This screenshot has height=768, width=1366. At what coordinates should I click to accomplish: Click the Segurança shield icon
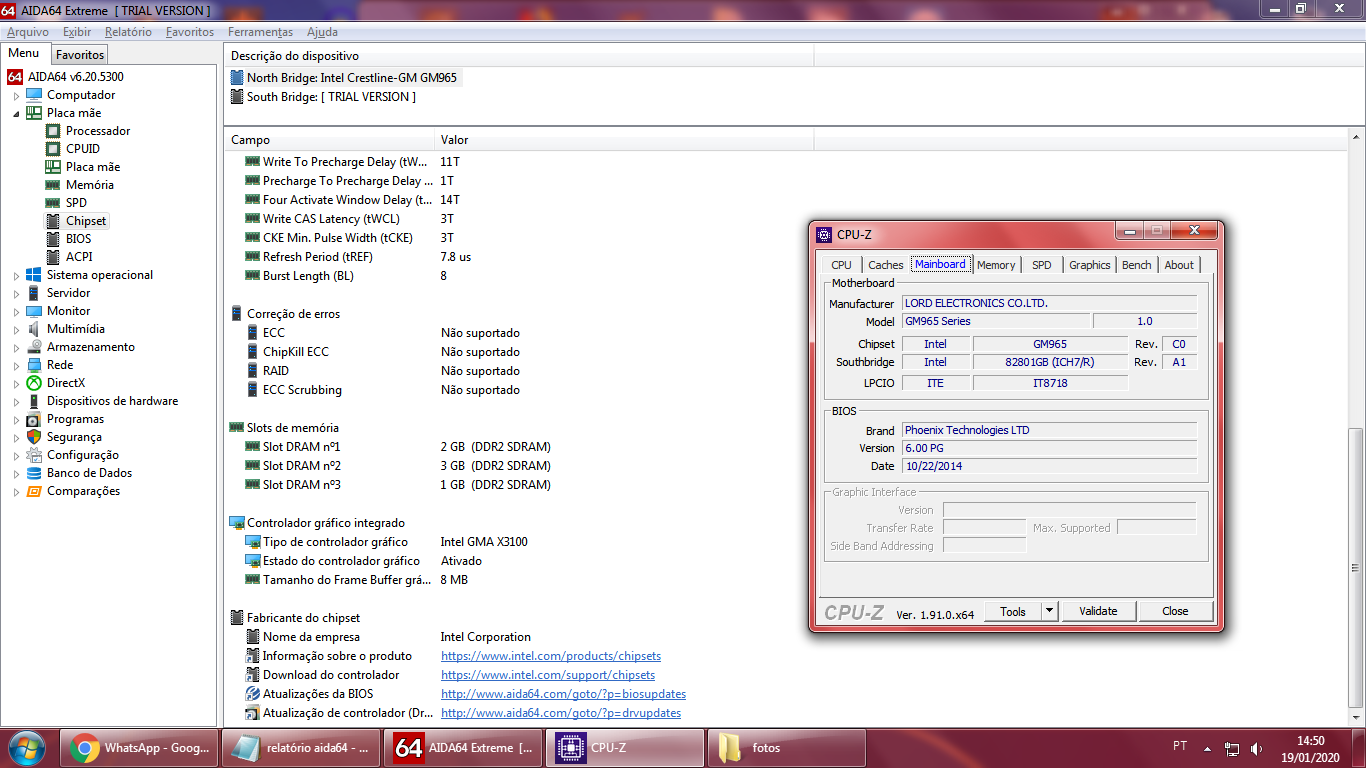(34, 437)
